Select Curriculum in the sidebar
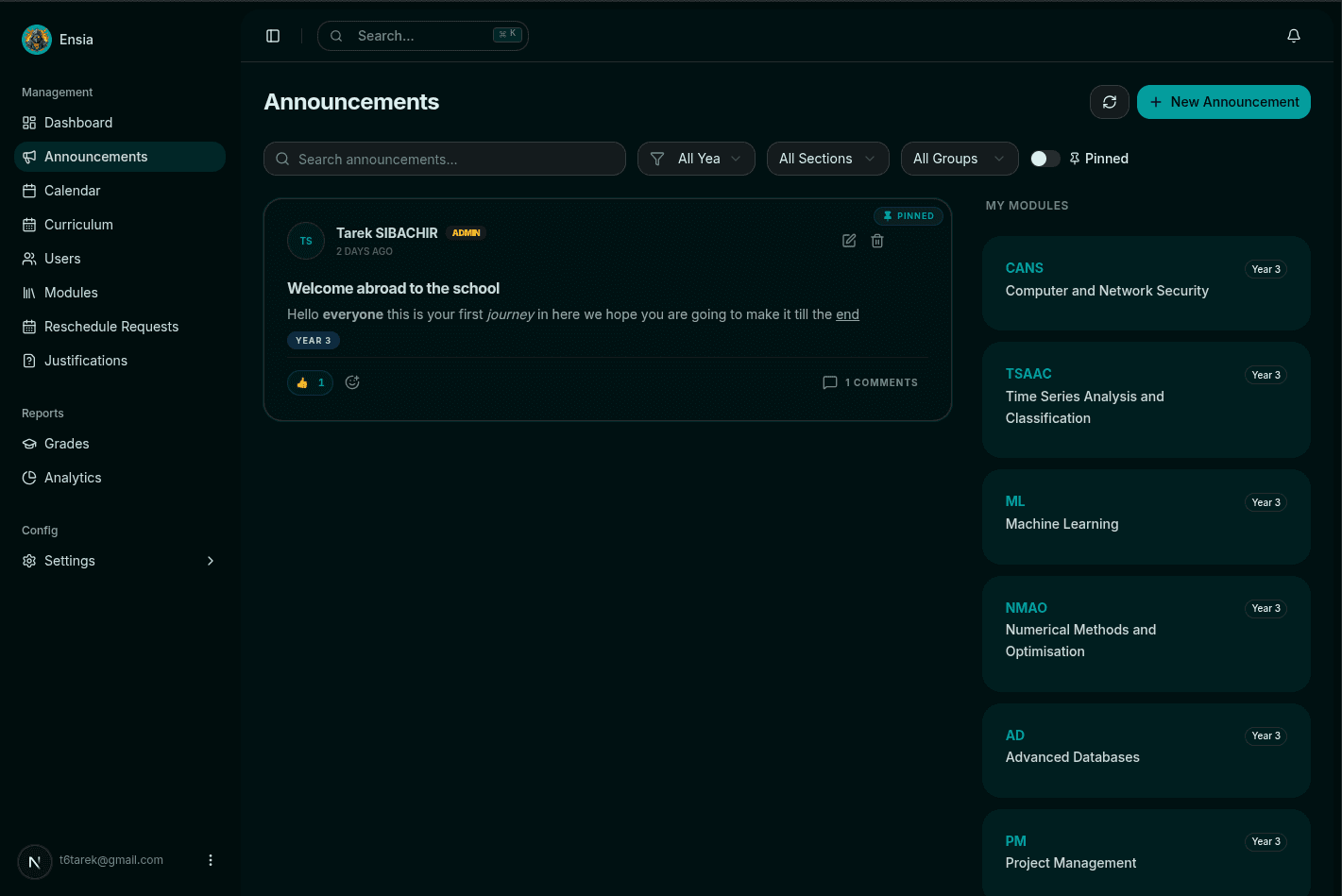1342x896 pixels. (x=78, y=225)
